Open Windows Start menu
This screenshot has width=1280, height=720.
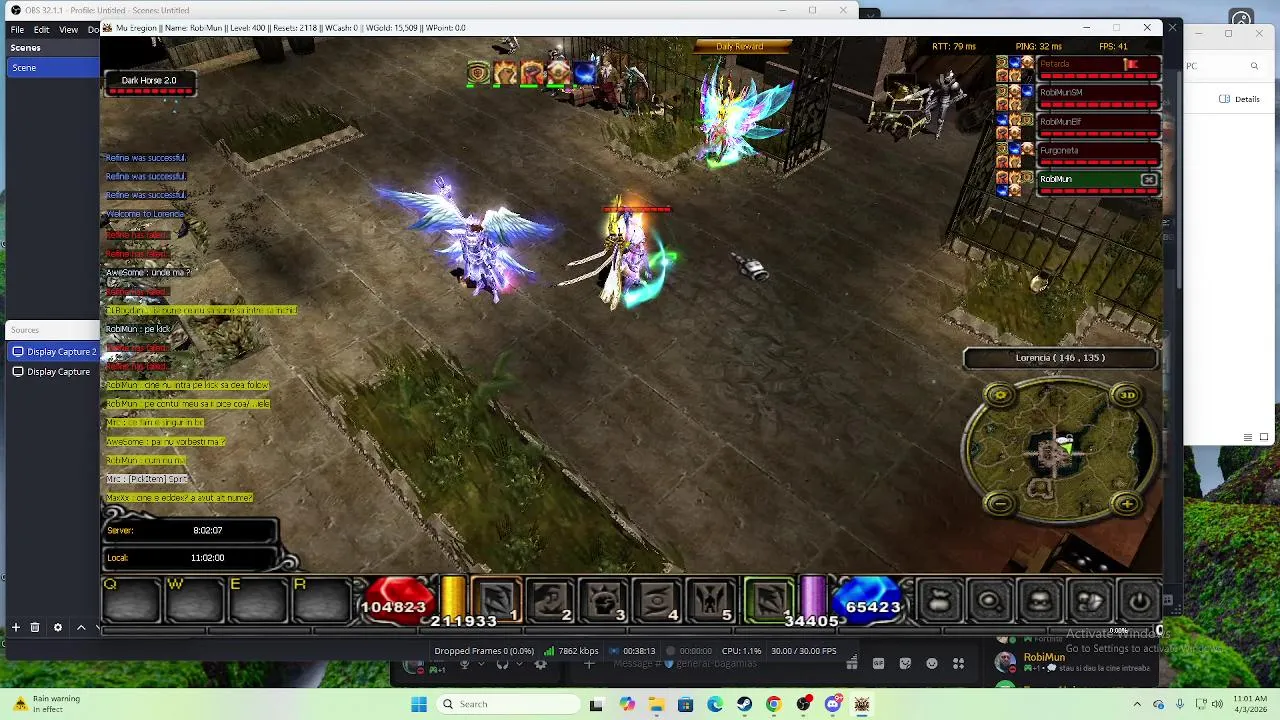click(419, 704)
